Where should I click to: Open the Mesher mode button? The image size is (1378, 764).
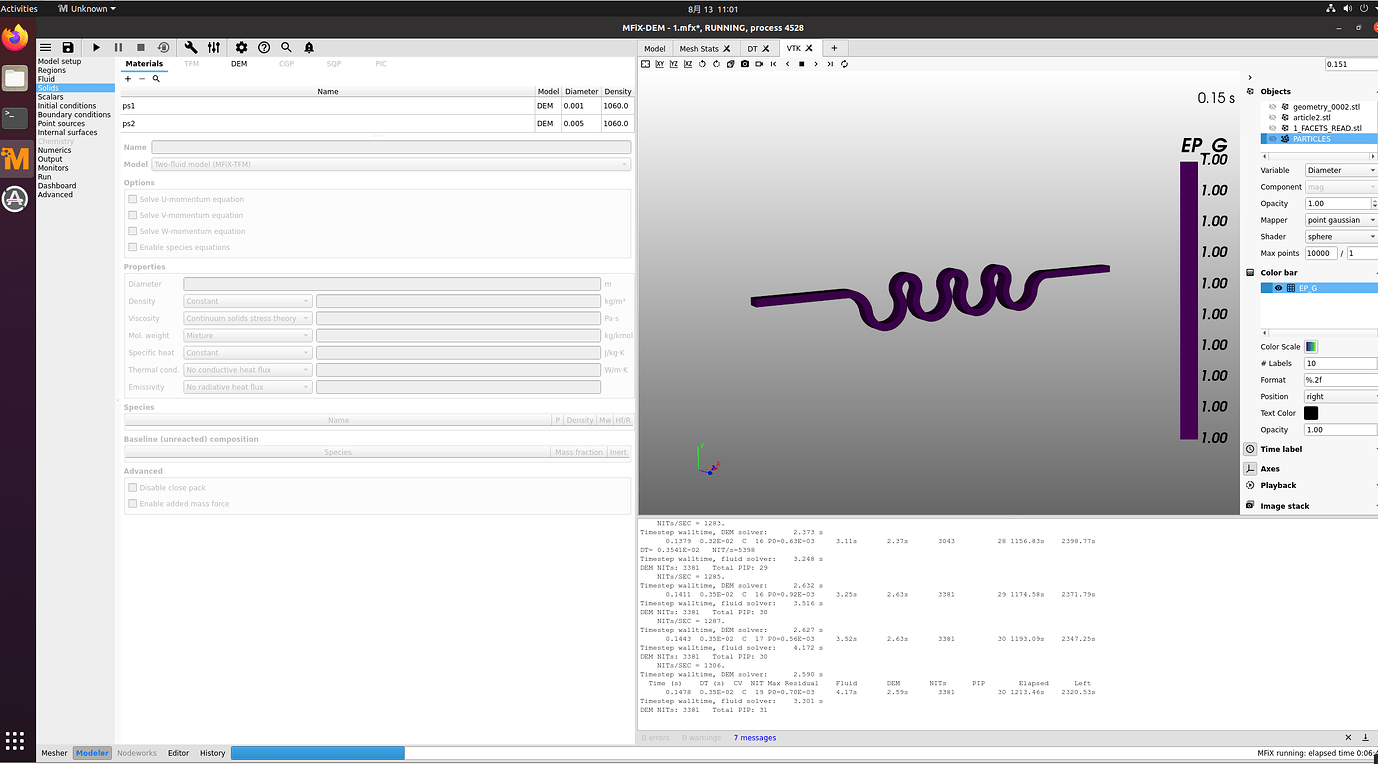(54, 753)
